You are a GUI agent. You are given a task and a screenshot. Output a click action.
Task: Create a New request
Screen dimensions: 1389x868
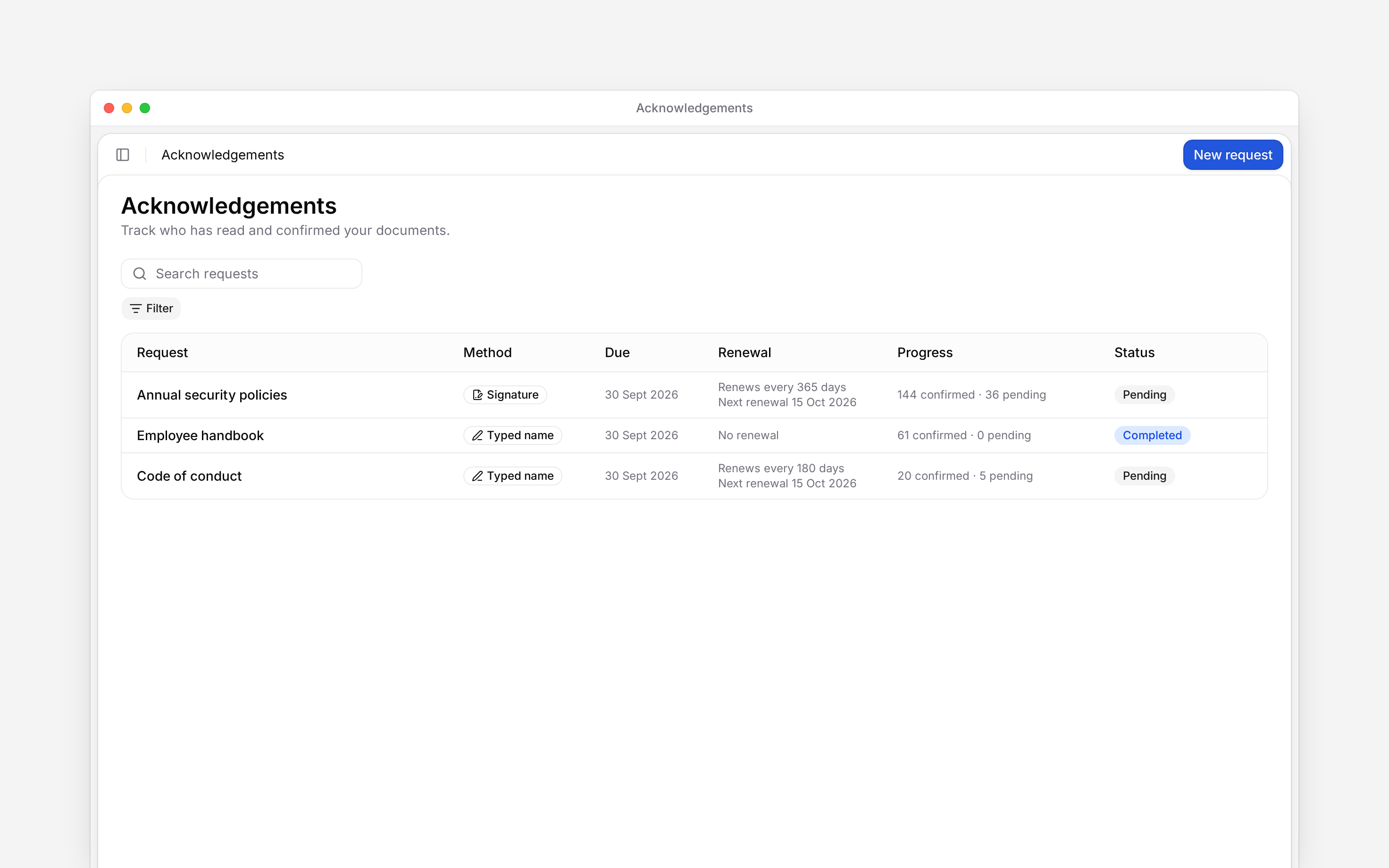pyautogui.click(x=1233, y=155)
